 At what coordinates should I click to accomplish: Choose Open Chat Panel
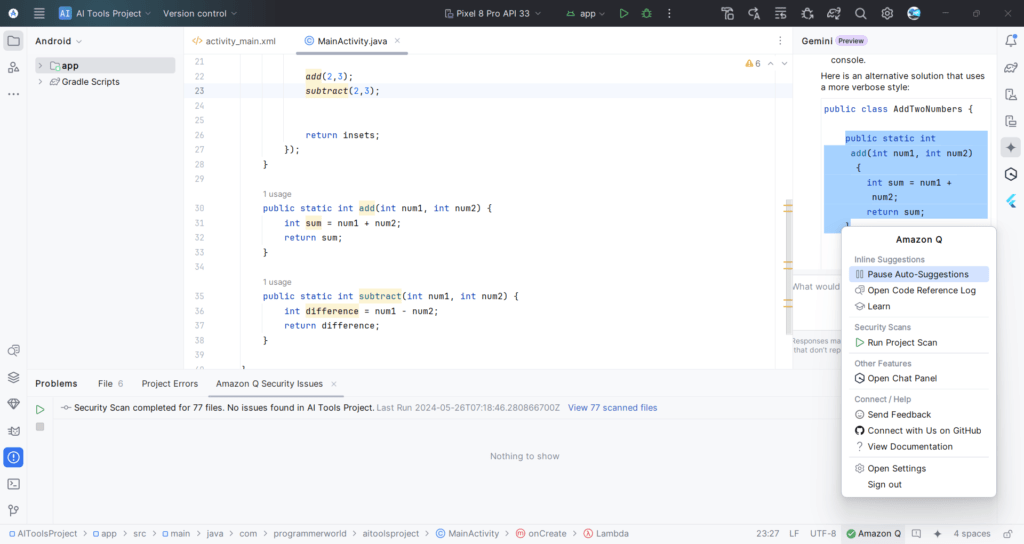(x=919, y=379)
